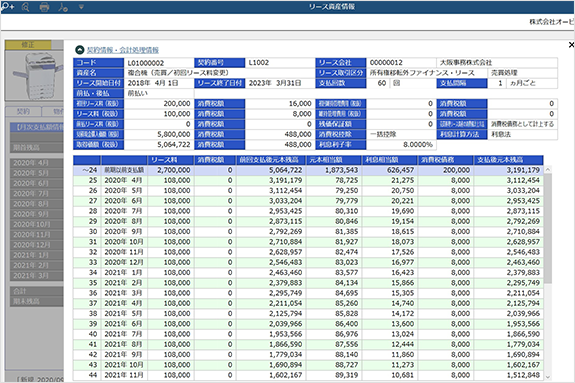Click the 支払後元本残高 cell 1,512,848
This screenshot has height=383, width=575.
[x=508, y=375]
